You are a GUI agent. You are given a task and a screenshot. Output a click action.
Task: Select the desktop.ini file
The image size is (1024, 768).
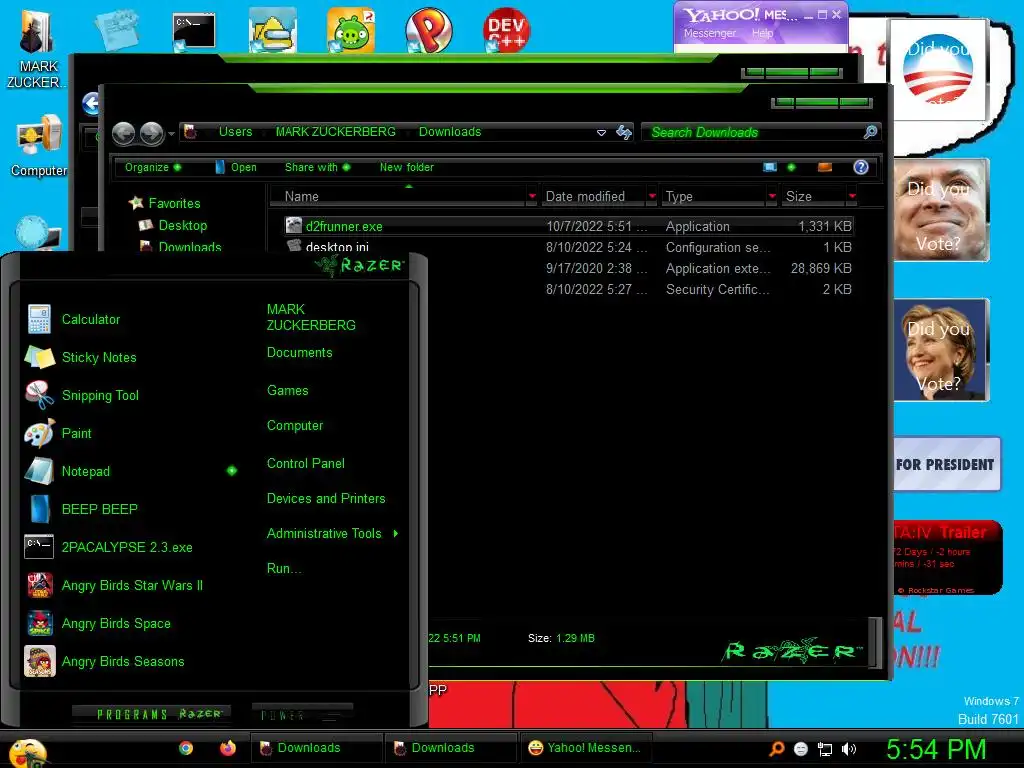click(x=336, y=247)
